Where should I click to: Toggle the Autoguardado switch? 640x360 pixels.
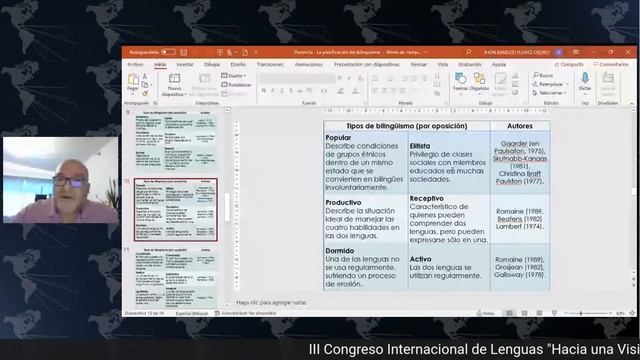[x=168, y=52]
